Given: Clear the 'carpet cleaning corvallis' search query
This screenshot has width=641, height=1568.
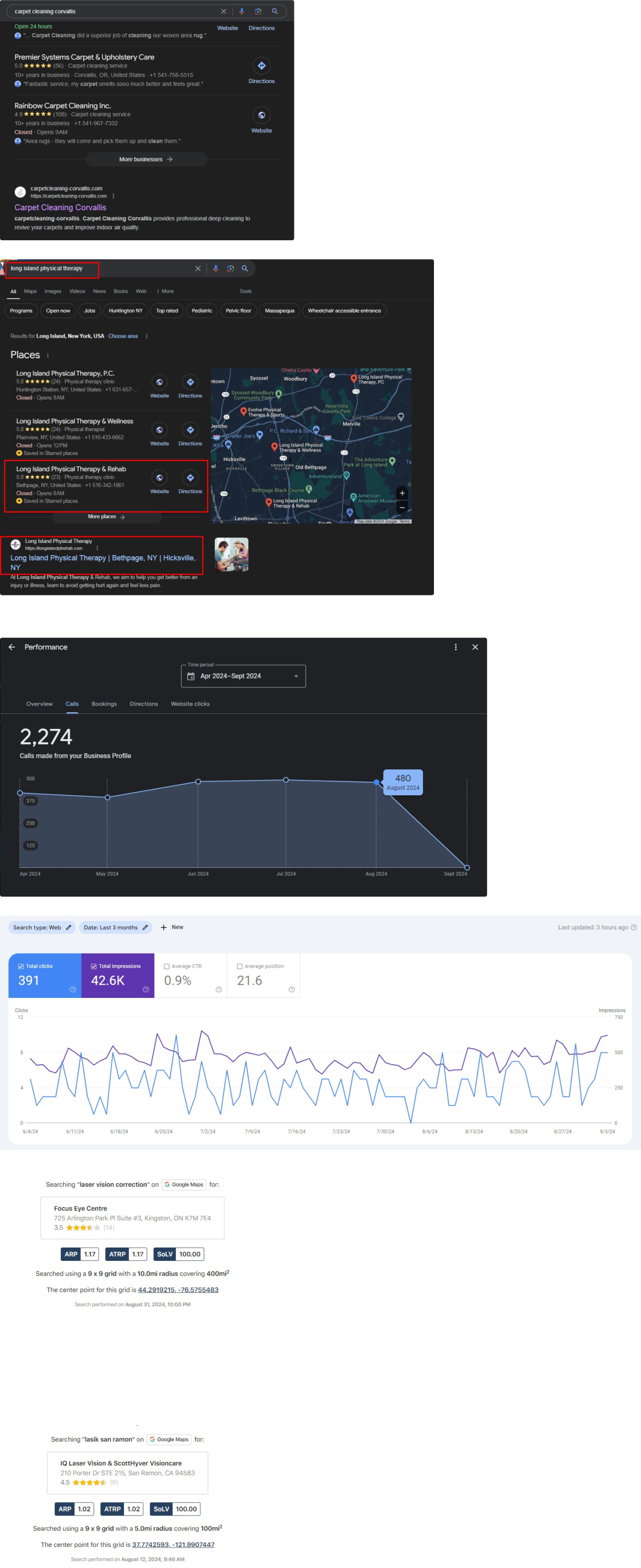Looking at the screenshot, I should click(224, 12).
